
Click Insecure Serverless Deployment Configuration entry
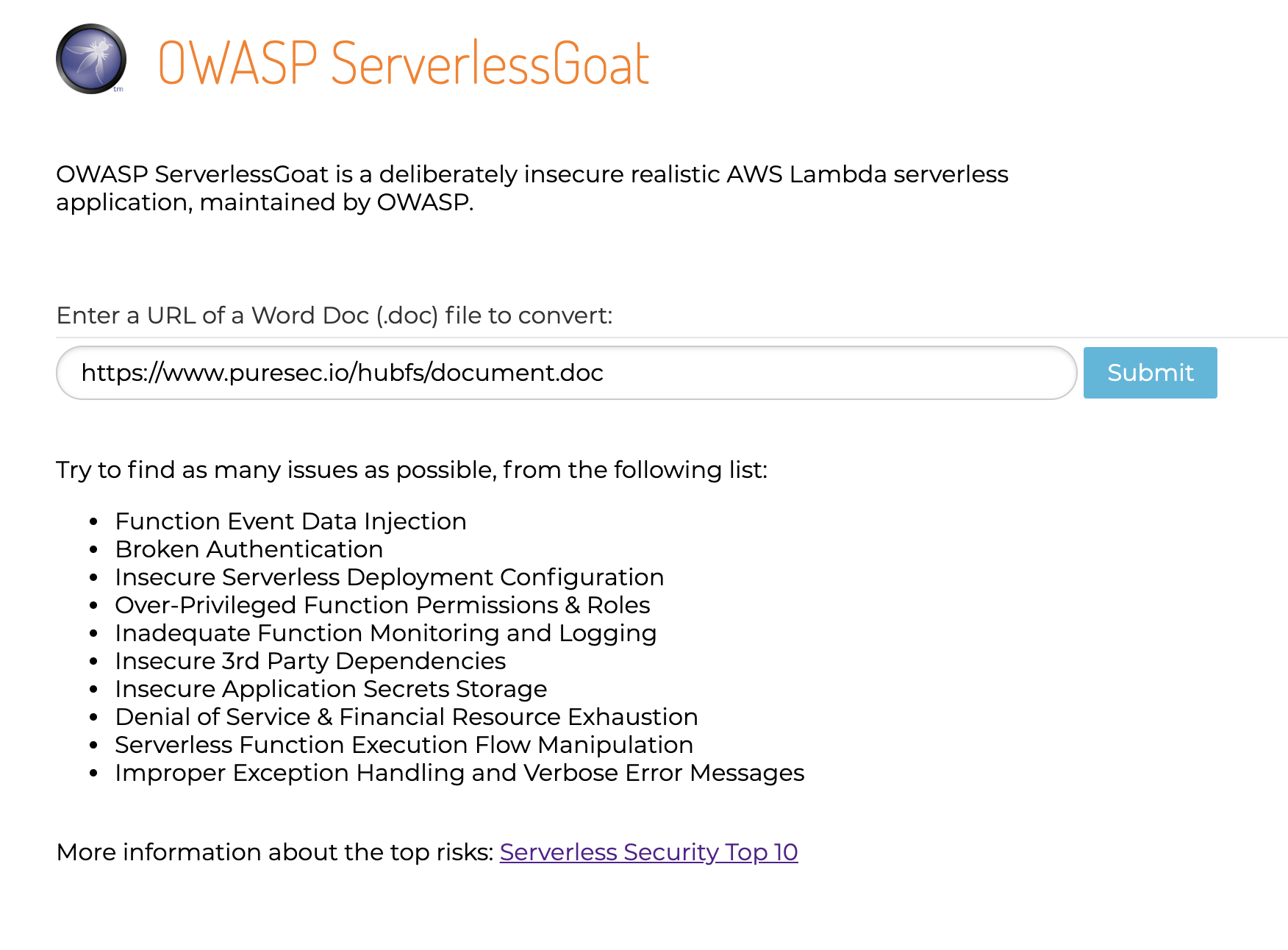click(389, 577)
